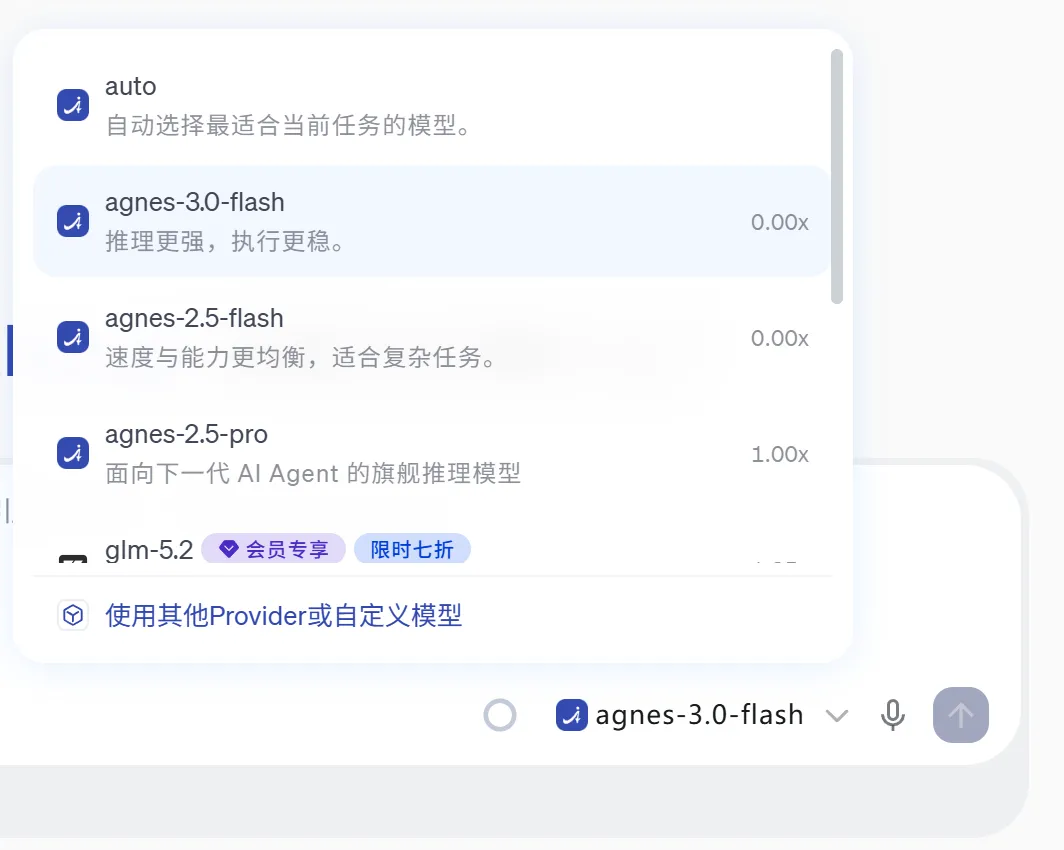This screenshot has height=850, width=1064.
Task: Click the 0.00x multiplier of agnes-2.5-flash
Action: coord(780,339)
